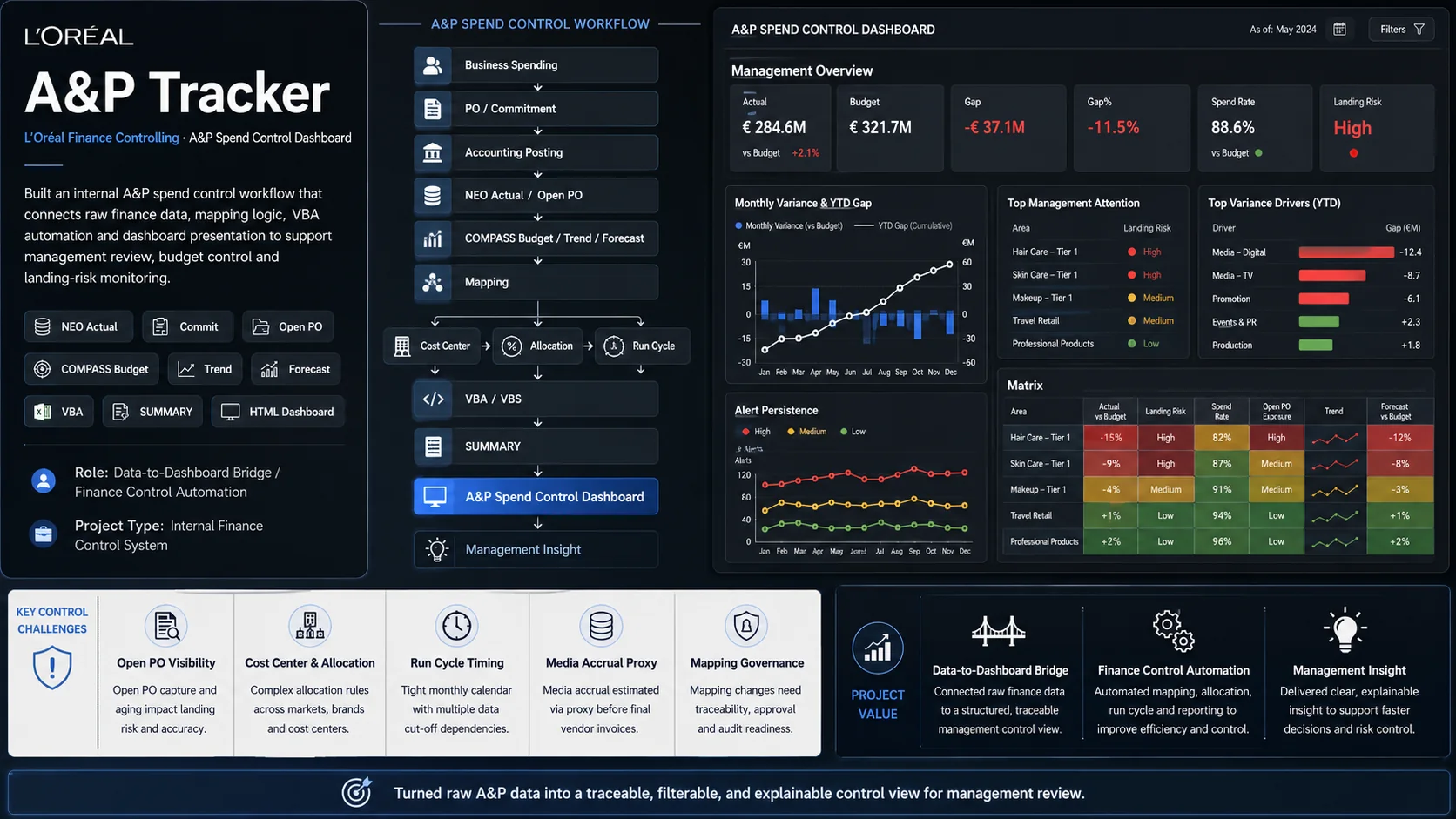This screenshot has height=819, width=1456.
Task: Select the A&P Spend Control Dashboard step
Action: [536, 496]
